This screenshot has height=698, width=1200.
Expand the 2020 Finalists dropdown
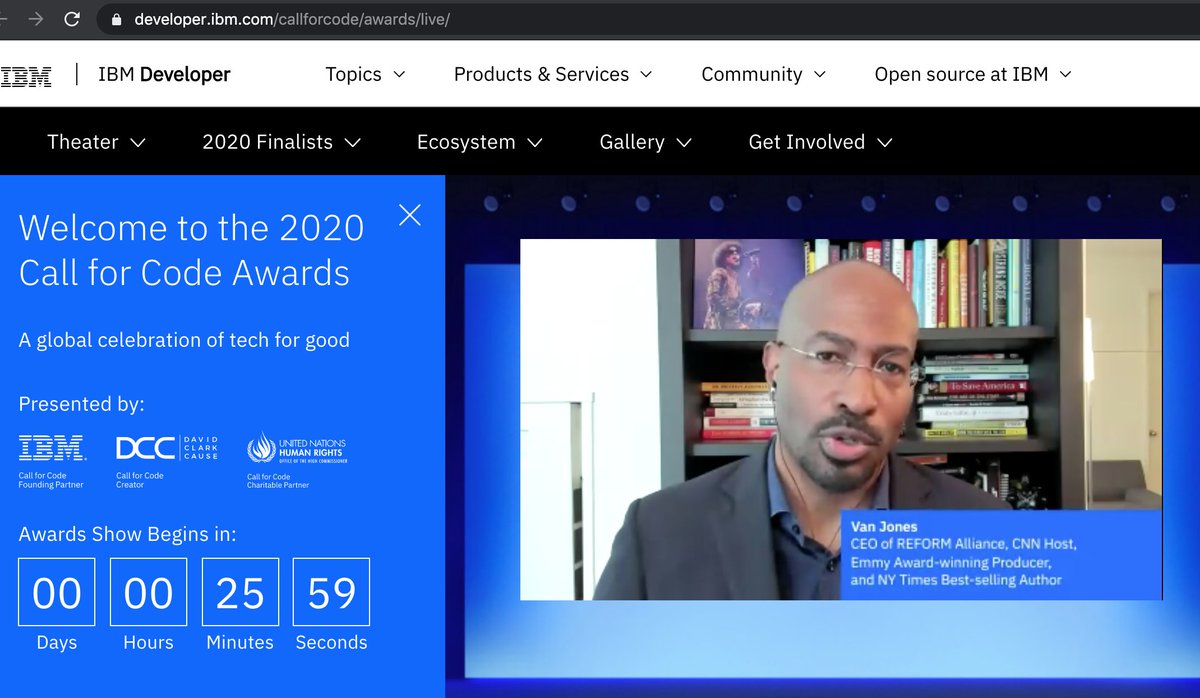point(281,142)
